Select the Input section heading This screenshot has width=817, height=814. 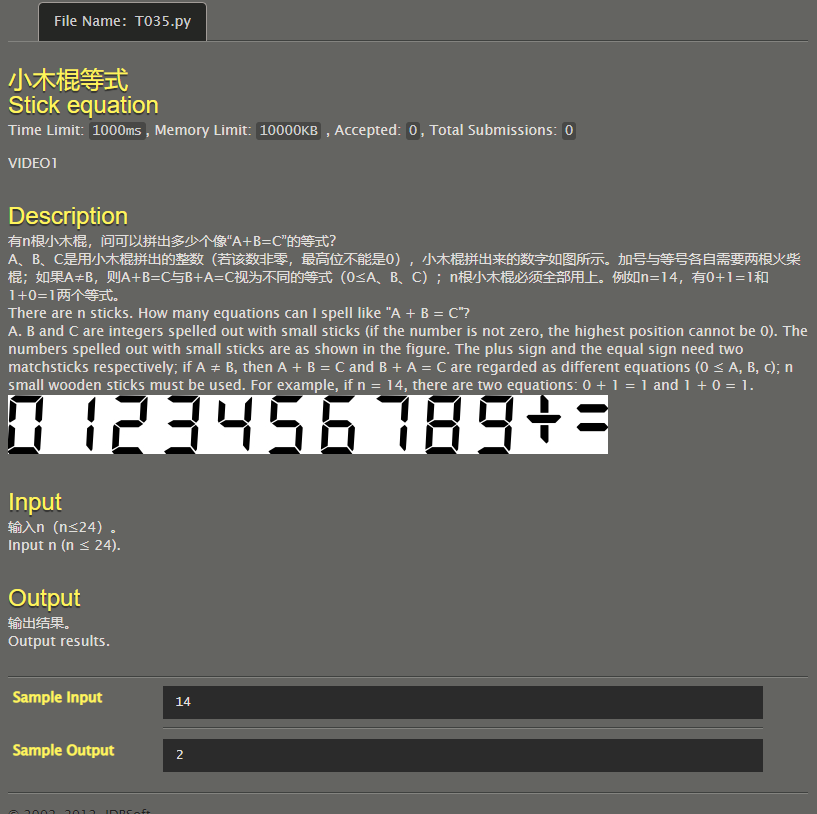[x=35, y=502]
